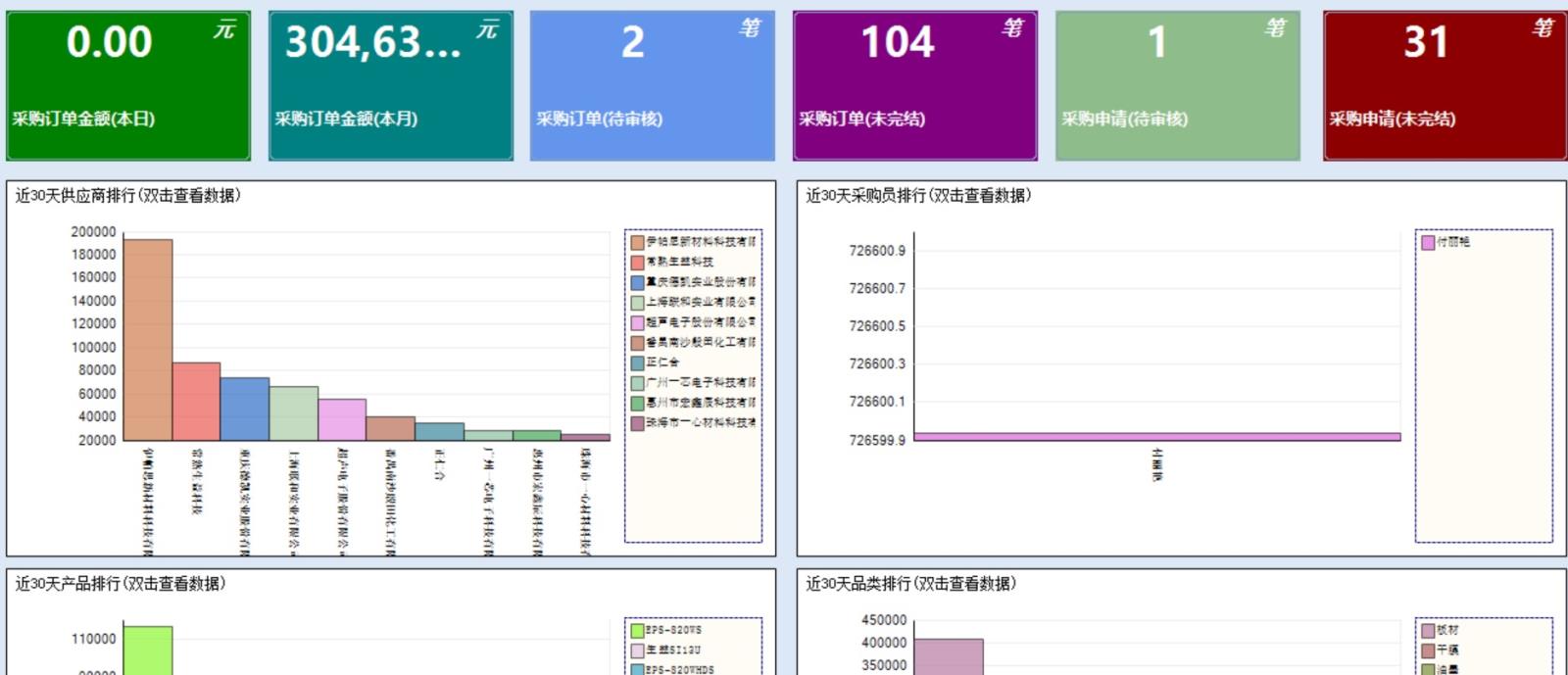Click the 近30天采购员排行 chart title
This screenshot has height=675, width=1568.
(x=918, y=196)
